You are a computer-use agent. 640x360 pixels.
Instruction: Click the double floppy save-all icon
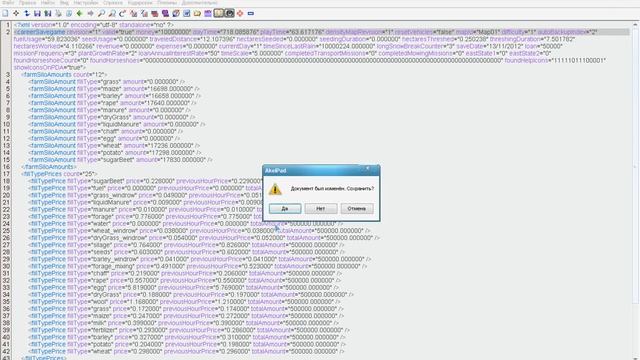coord(48,13)
